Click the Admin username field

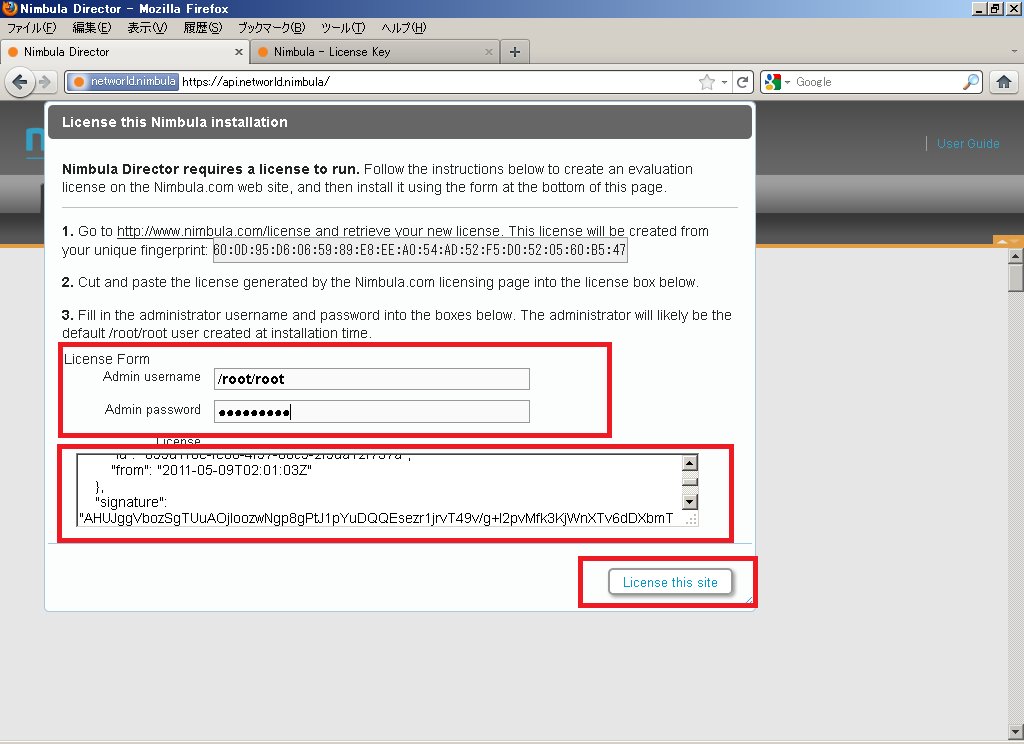click(x=372, y=380)
